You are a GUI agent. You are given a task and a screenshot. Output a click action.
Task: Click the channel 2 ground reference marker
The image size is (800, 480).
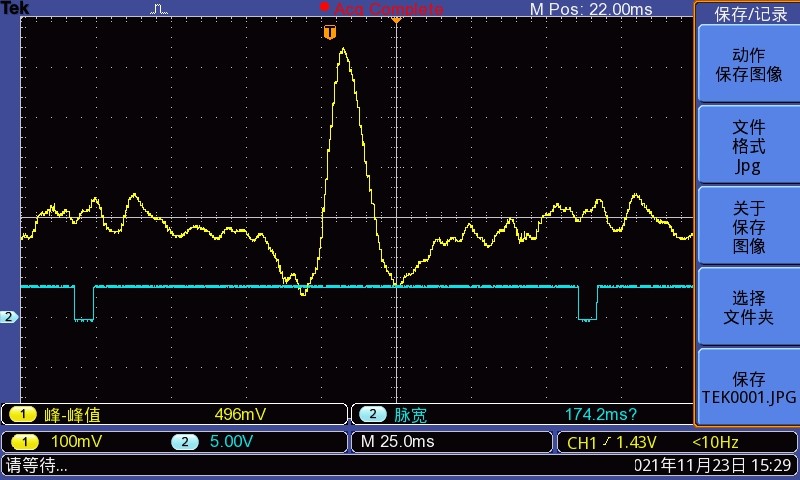[9, 317]
